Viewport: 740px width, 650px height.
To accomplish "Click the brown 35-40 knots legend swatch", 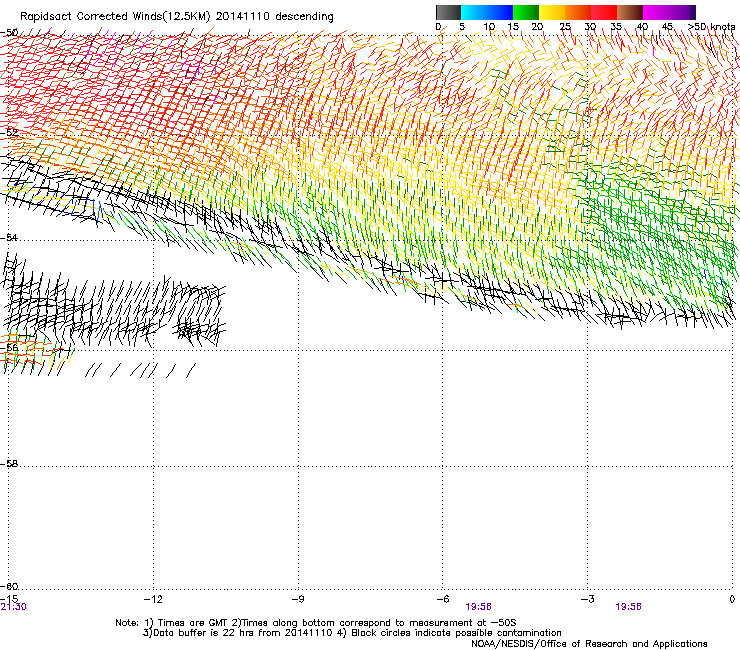I will click(x=630, y=12).
